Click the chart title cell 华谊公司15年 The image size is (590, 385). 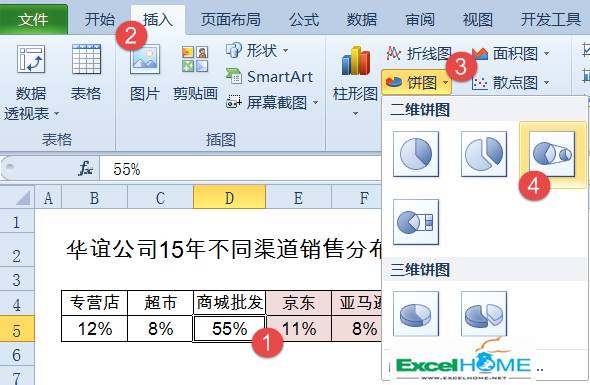click(x=224, y=249)
